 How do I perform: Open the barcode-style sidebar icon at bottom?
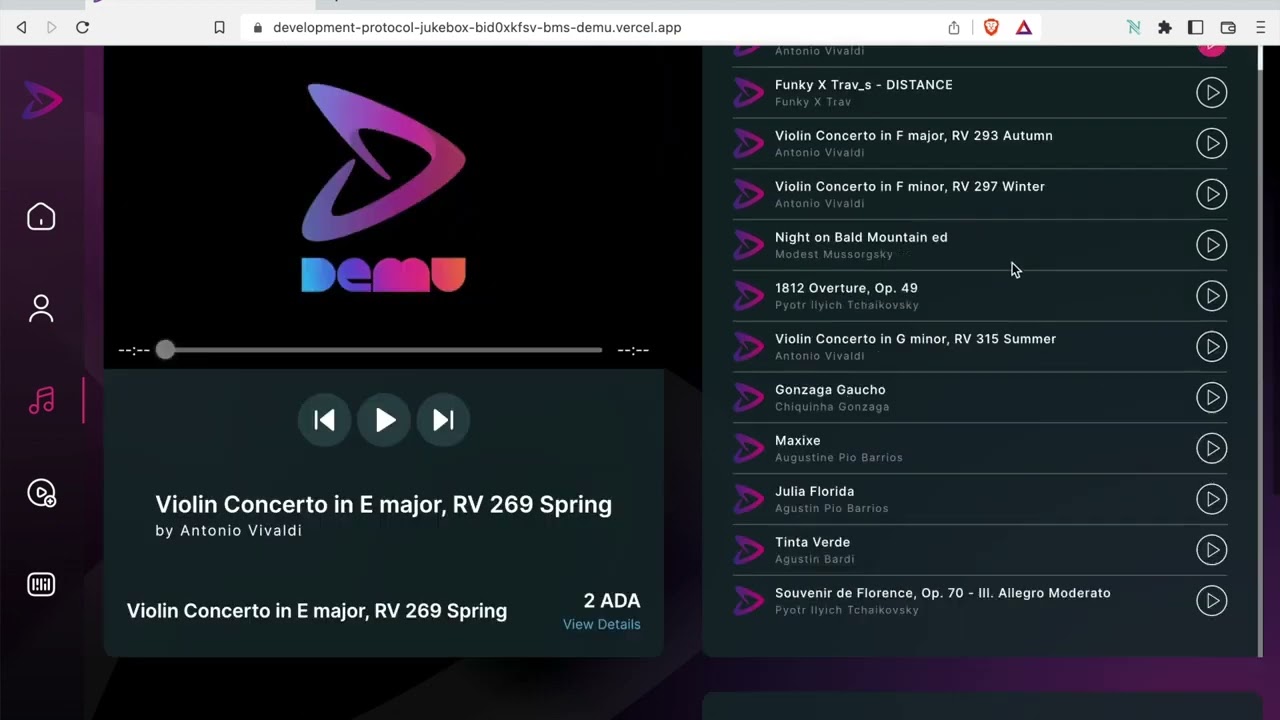pyautogui.click(x=41, y=585)
